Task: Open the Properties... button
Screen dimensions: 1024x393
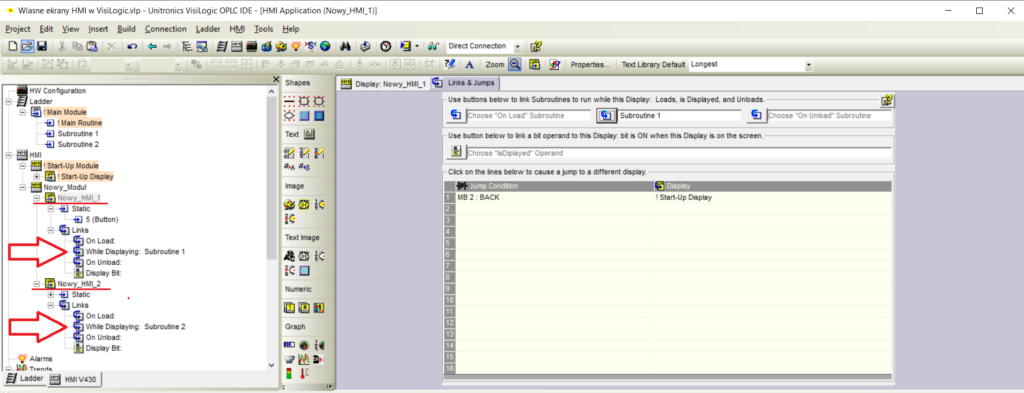Action: [590, 65]
